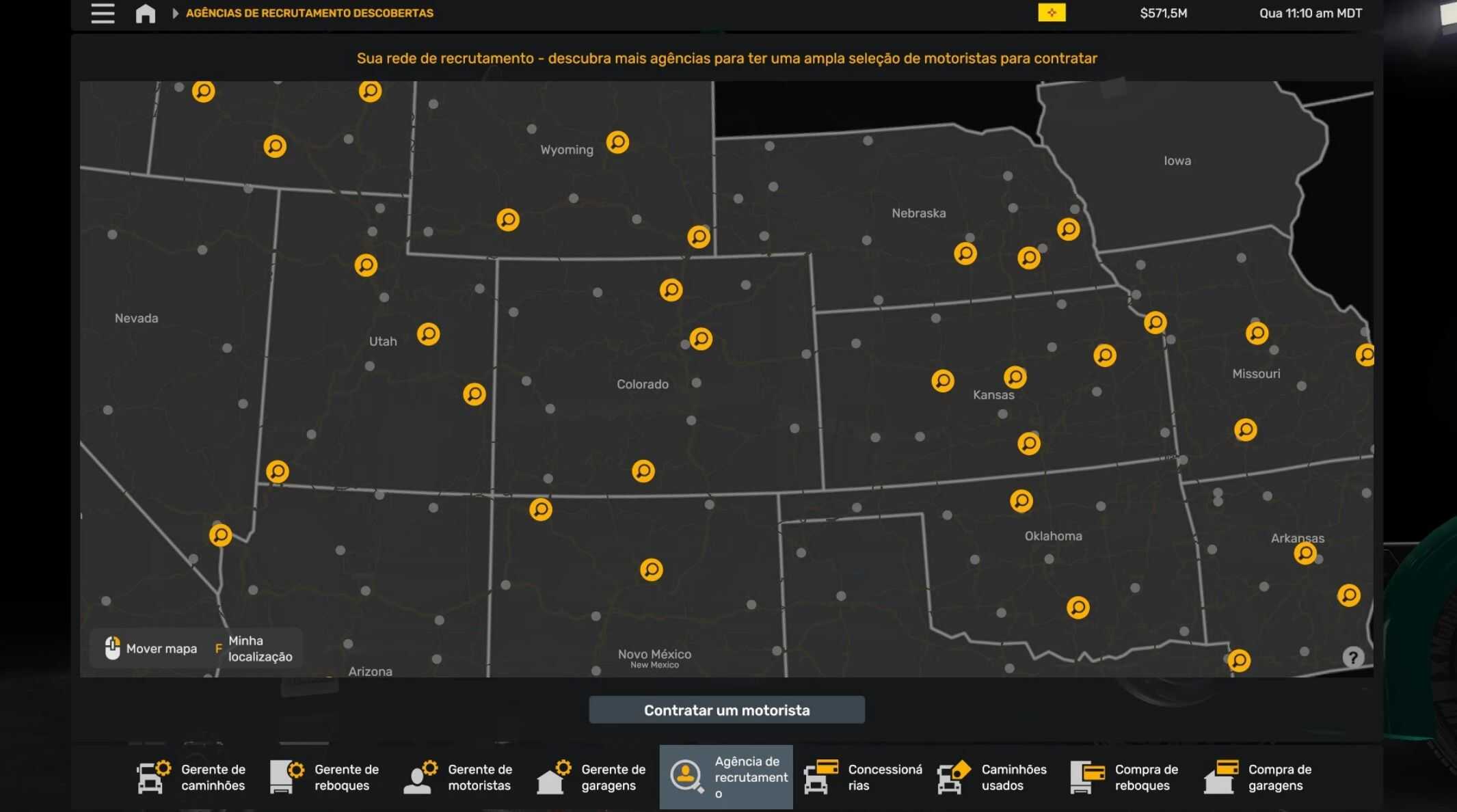The image size is (1457, 812).
Task: Go to Compra de reboques
Action: click(1125, 777)
